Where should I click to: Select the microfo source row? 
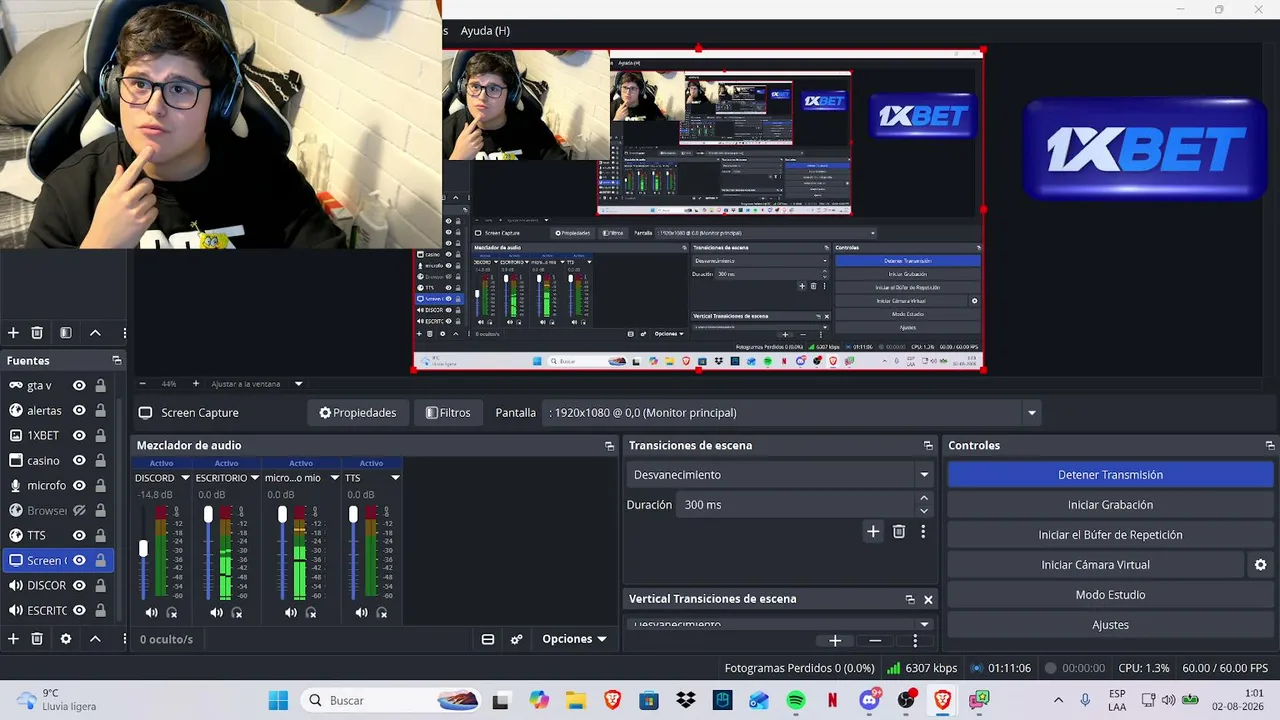[x=57, y=485]
